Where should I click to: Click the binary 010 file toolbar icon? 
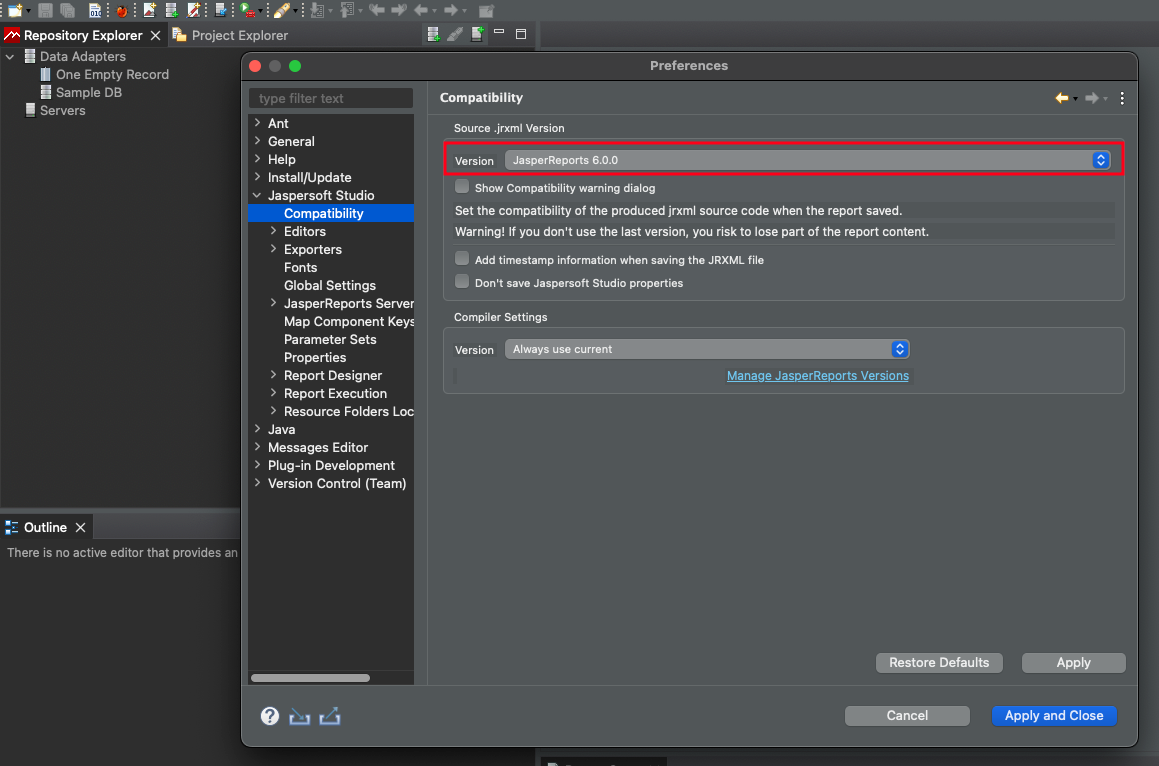tap(95, 10)
